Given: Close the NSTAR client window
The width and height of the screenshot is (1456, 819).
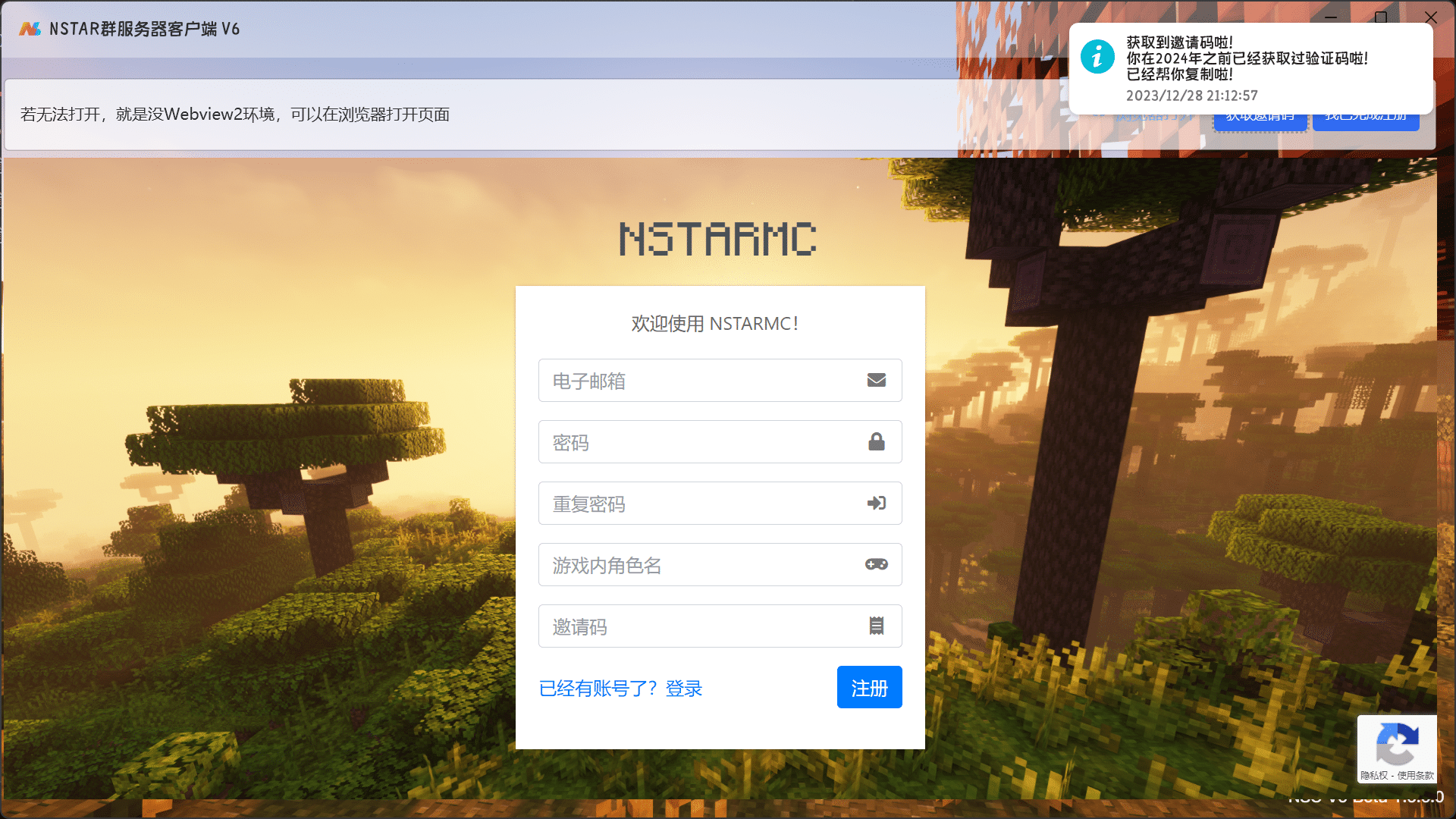Looking at the screenshot, I should coord(1431,17).
